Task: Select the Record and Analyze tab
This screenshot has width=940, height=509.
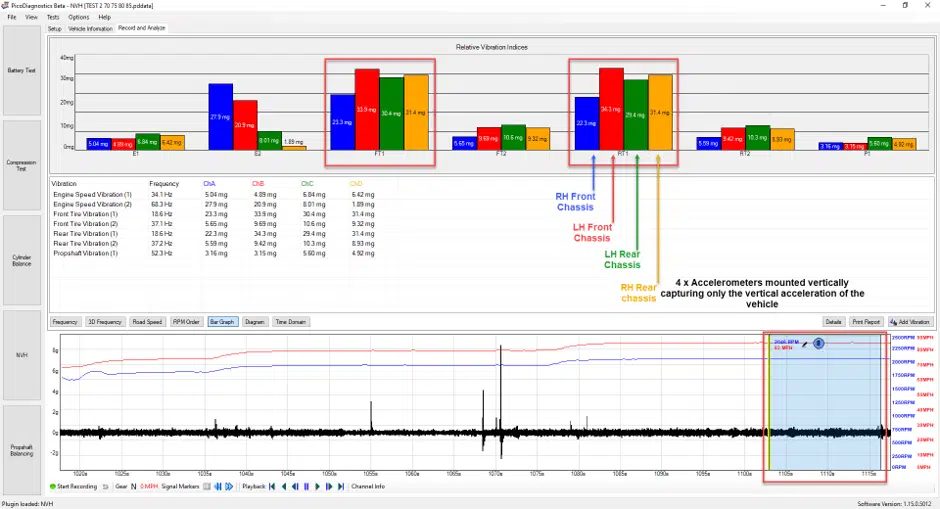Action: (x=141, y=28)
